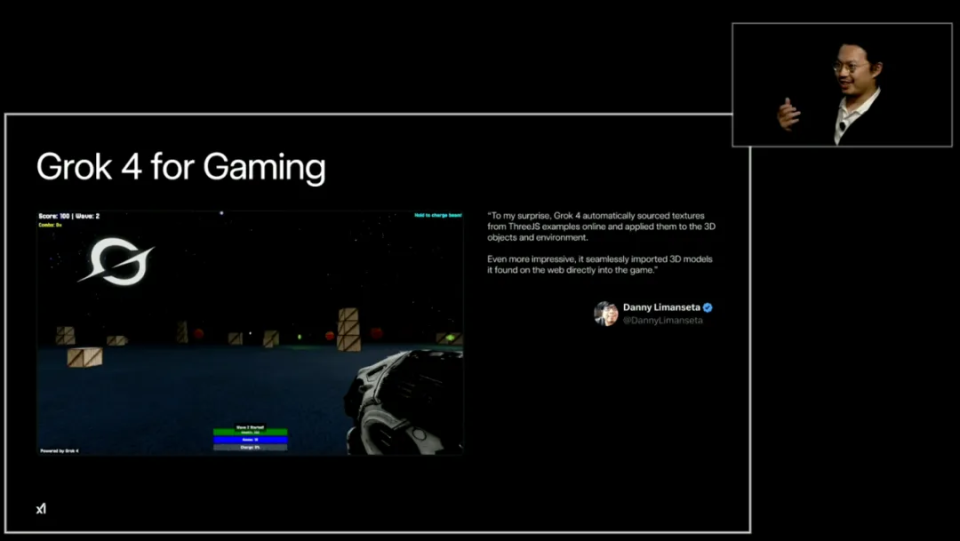This screenshot has width=960, height=541.
Task: Select the tall stacked wooden crates
Action: tap(348, 329)
